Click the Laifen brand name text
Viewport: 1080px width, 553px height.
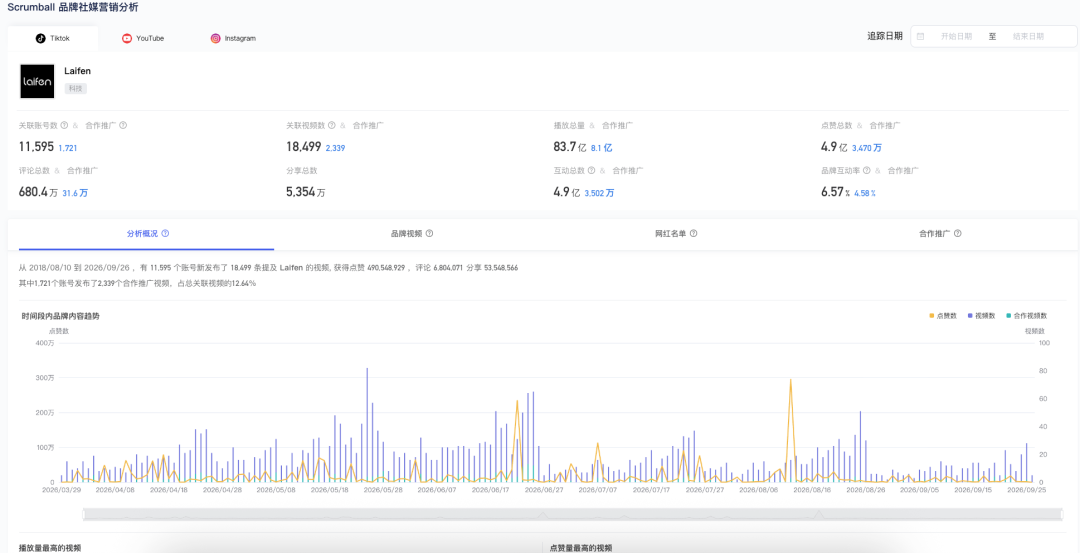(x=77, y=71)
